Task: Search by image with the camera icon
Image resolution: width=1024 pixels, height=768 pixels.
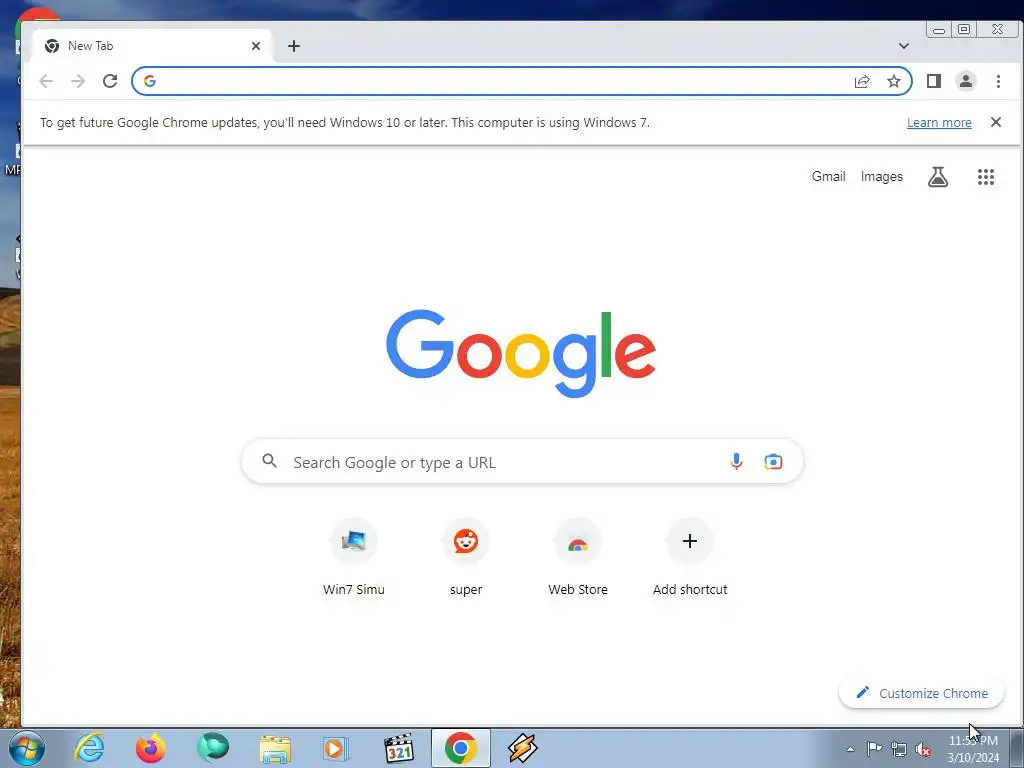Action: [773, 461]
